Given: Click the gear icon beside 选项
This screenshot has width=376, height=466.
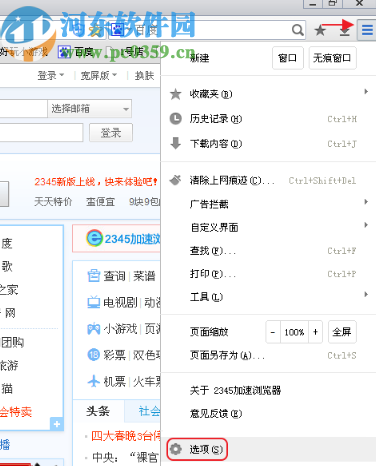Looking at the screenshot, I should (176, 449).
